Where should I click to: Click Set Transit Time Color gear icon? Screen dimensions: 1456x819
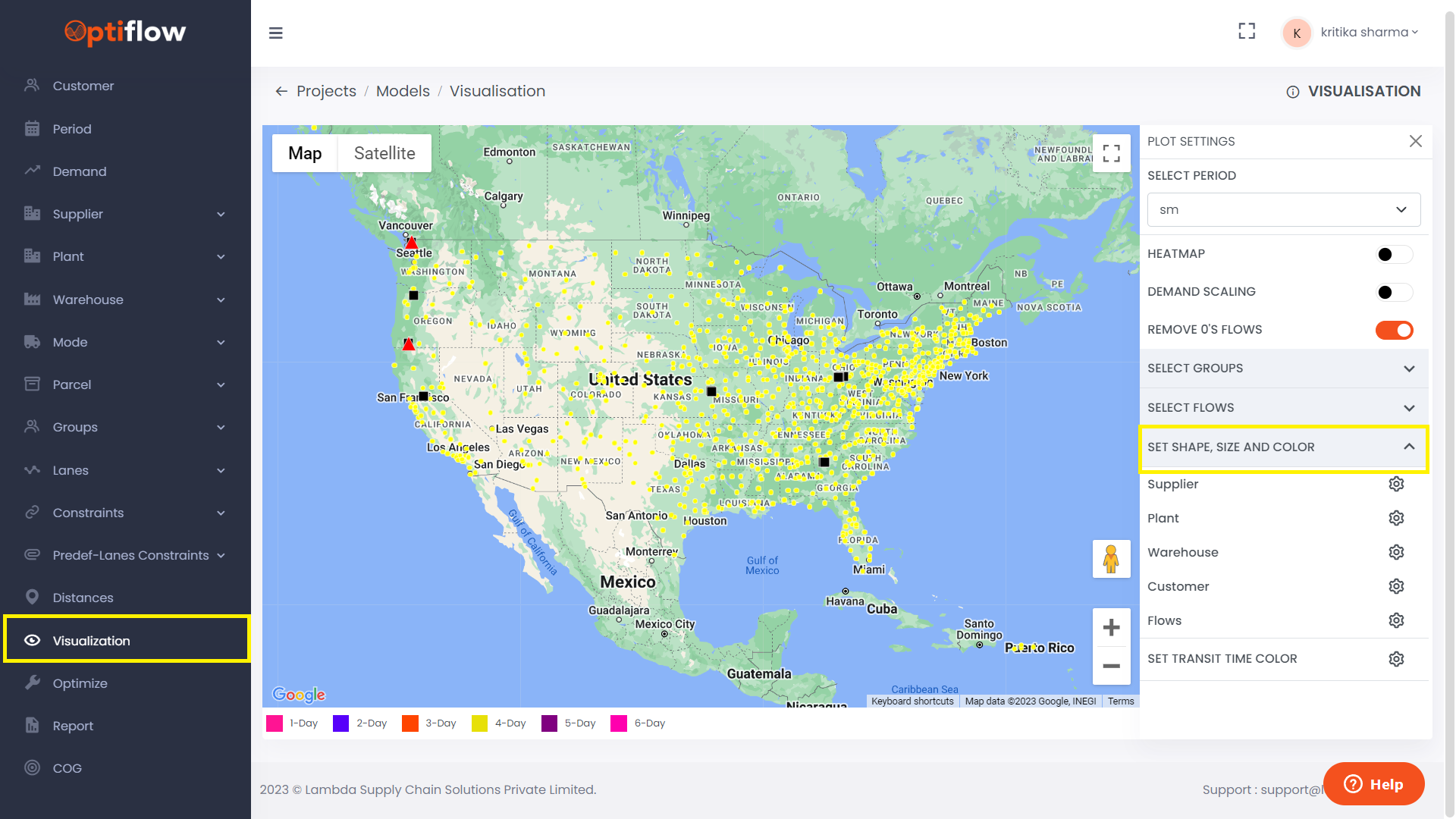[x=1396, y=659]
